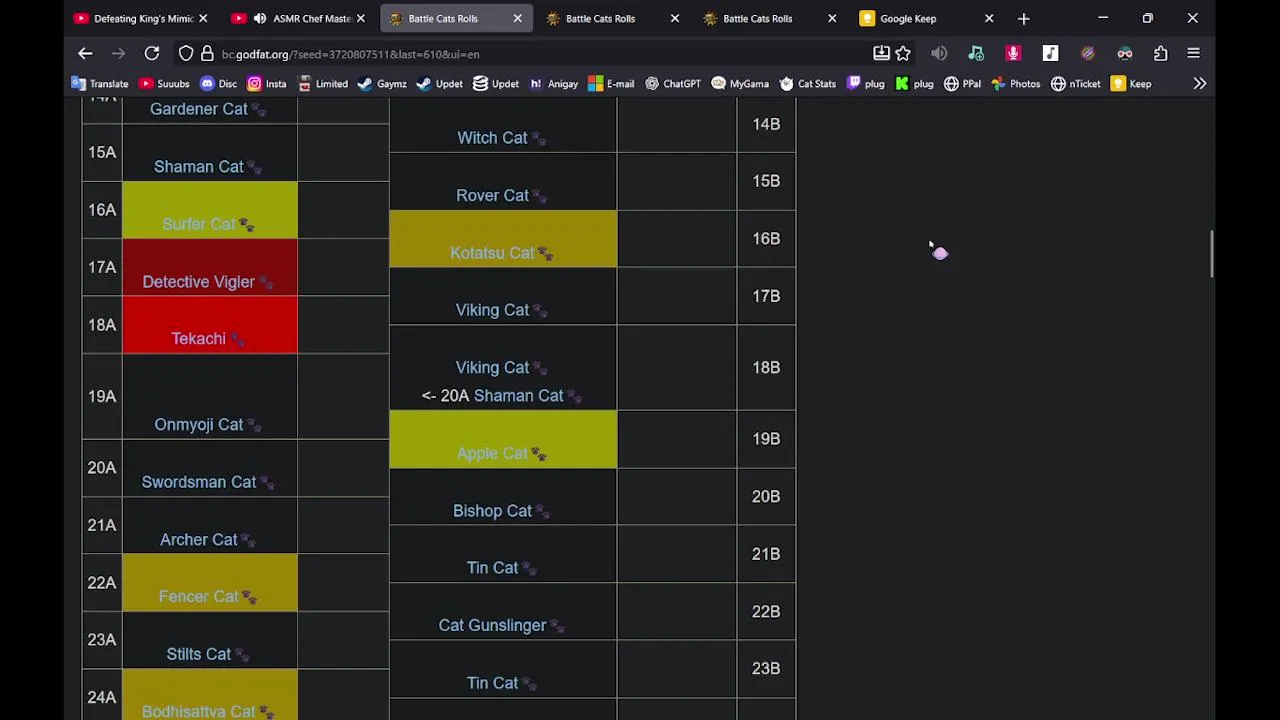Click the paw icon beside Cat Gunslinger
This screenshot has width=1280, height=720.
[557, 626]
